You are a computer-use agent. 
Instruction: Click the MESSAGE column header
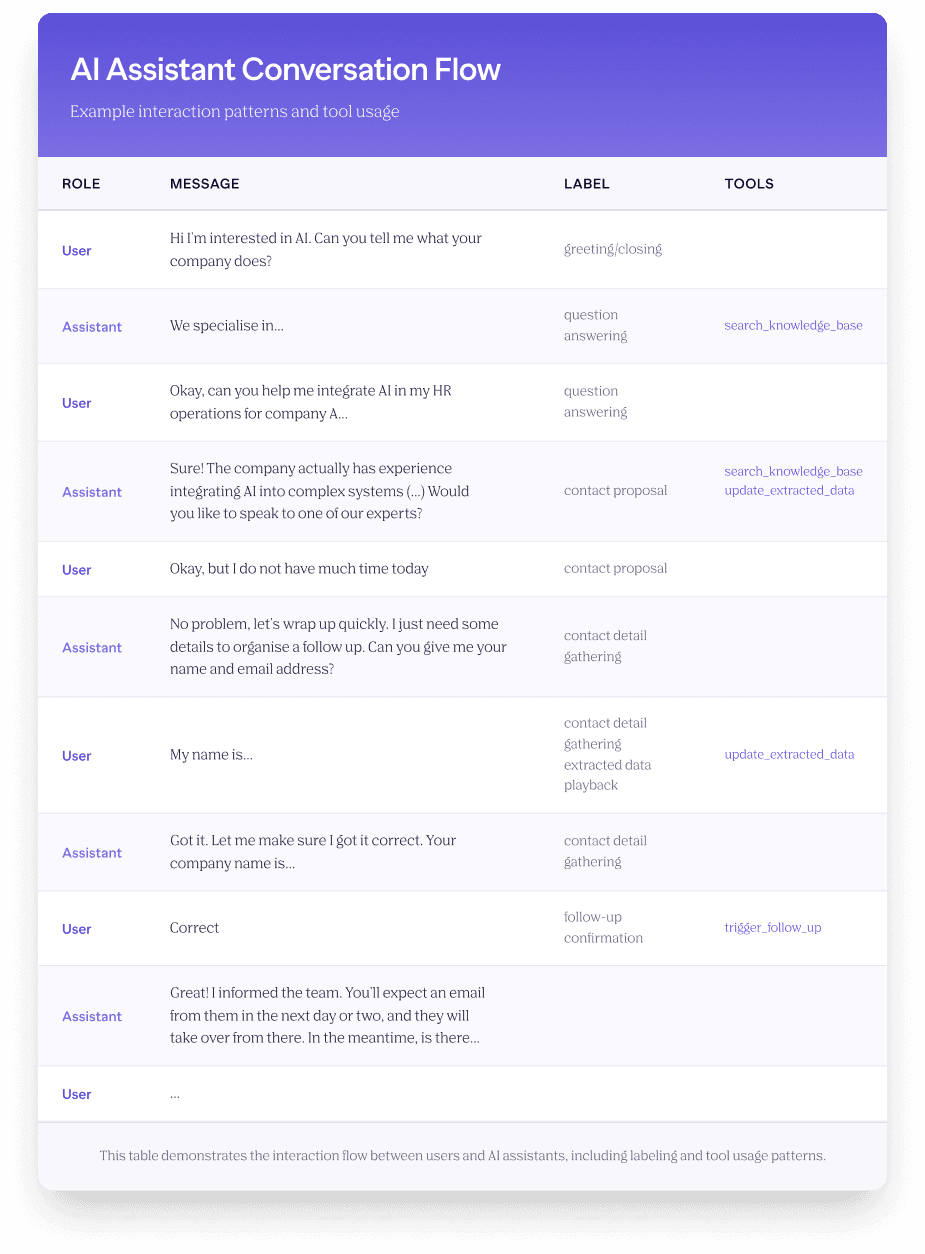point(205,184)
